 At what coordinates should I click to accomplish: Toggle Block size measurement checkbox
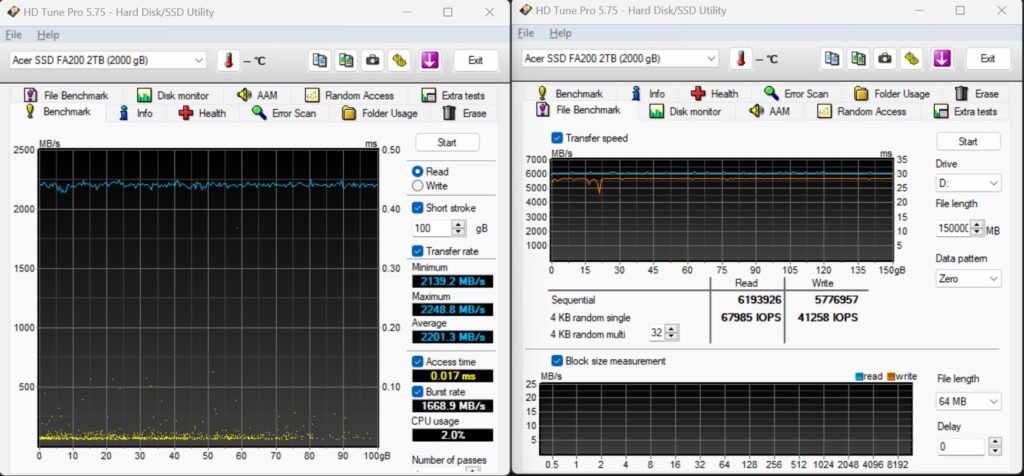coord(557,360)
